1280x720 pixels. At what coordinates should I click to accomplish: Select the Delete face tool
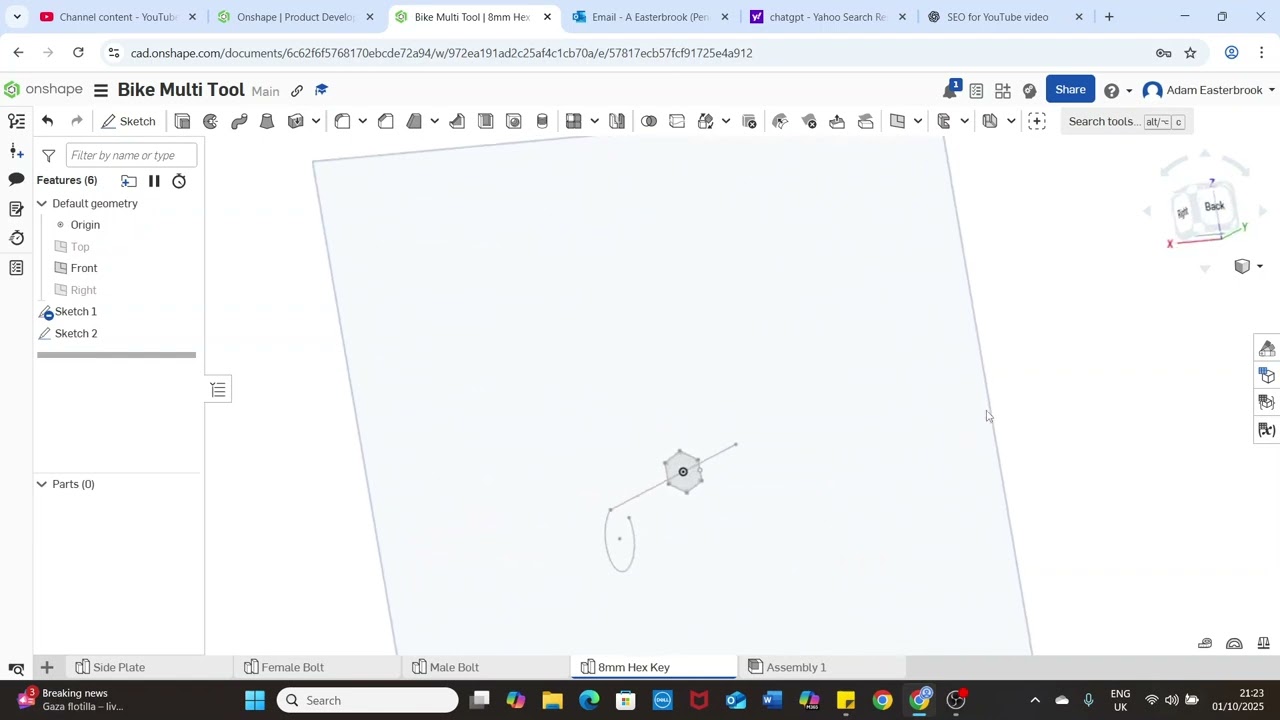pos(809,121)
